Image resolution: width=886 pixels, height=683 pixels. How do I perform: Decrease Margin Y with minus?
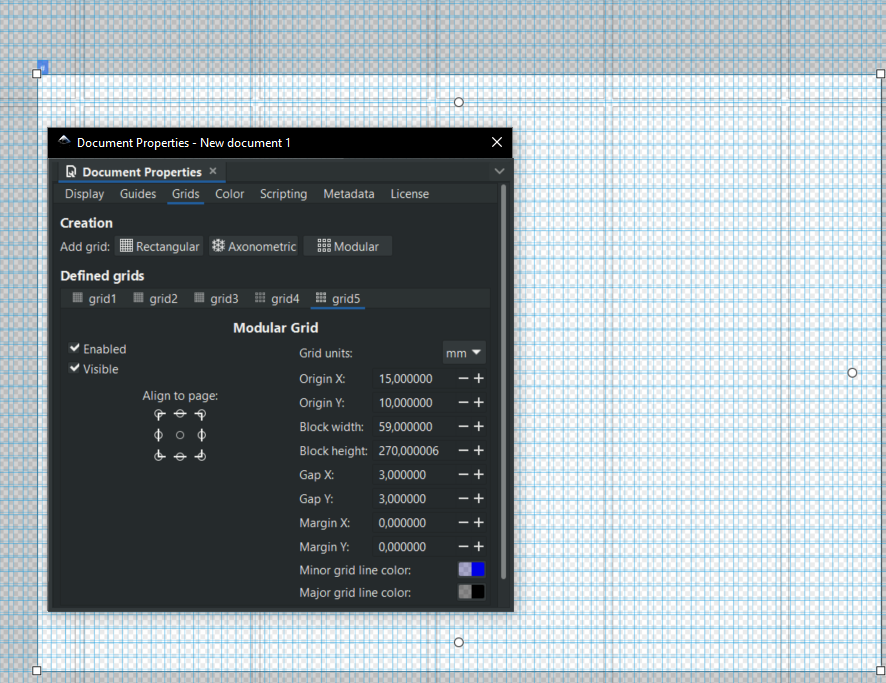pos(463,546)
